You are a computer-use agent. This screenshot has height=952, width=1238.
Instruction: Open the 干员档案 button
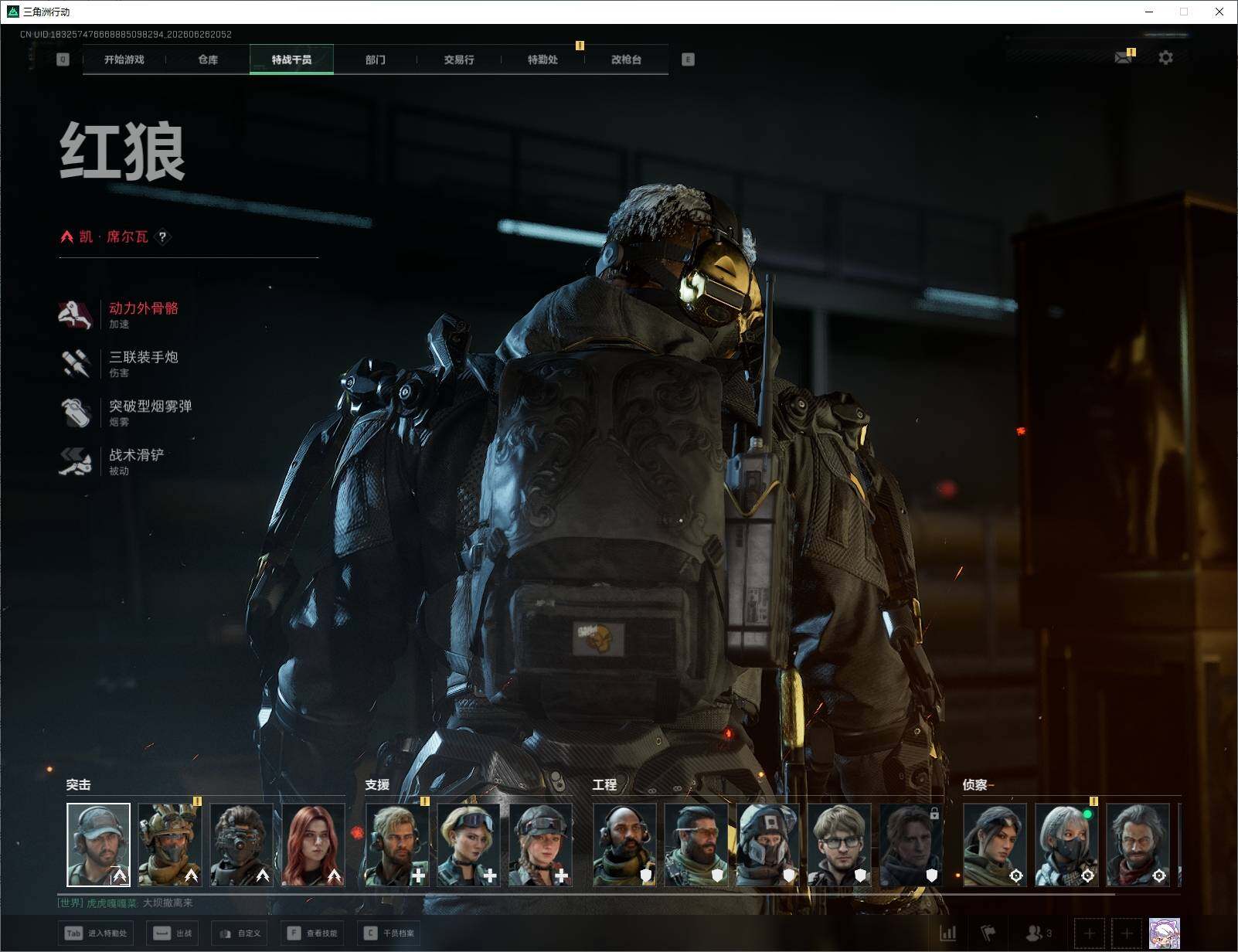click(389, 933)
